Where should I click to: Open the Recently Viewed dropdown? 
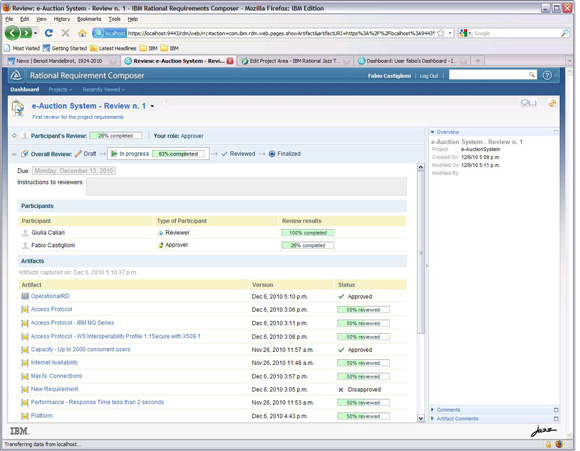point(104,90)
